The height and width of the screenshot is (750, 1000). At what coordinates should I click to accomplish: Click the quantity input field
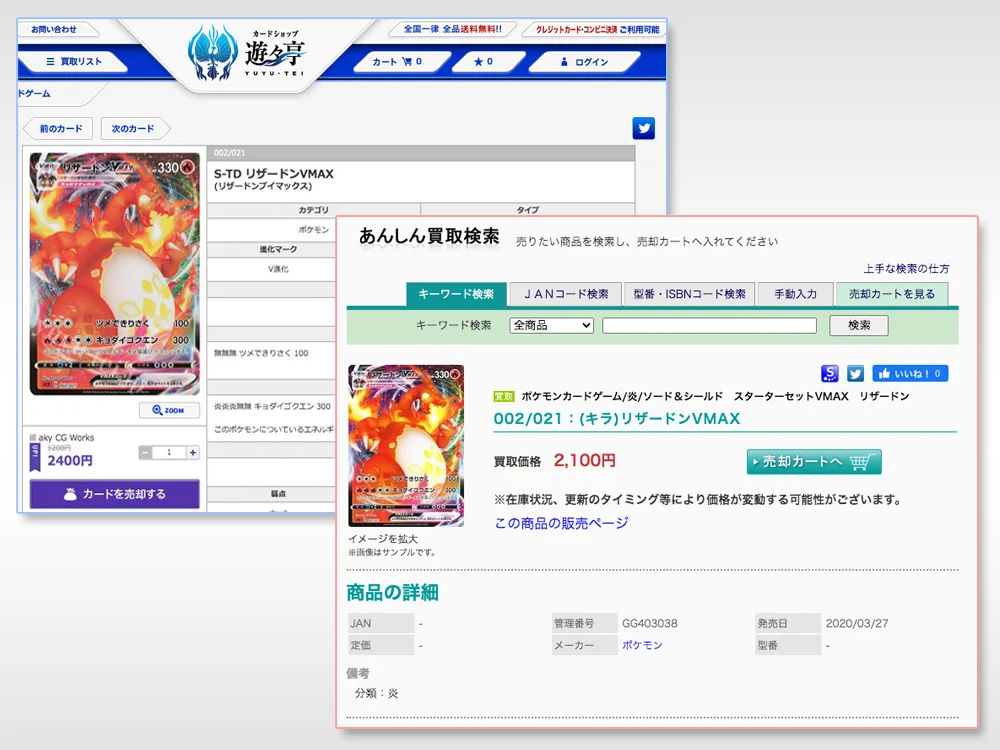pyautogui.click(x=169, y=452)
